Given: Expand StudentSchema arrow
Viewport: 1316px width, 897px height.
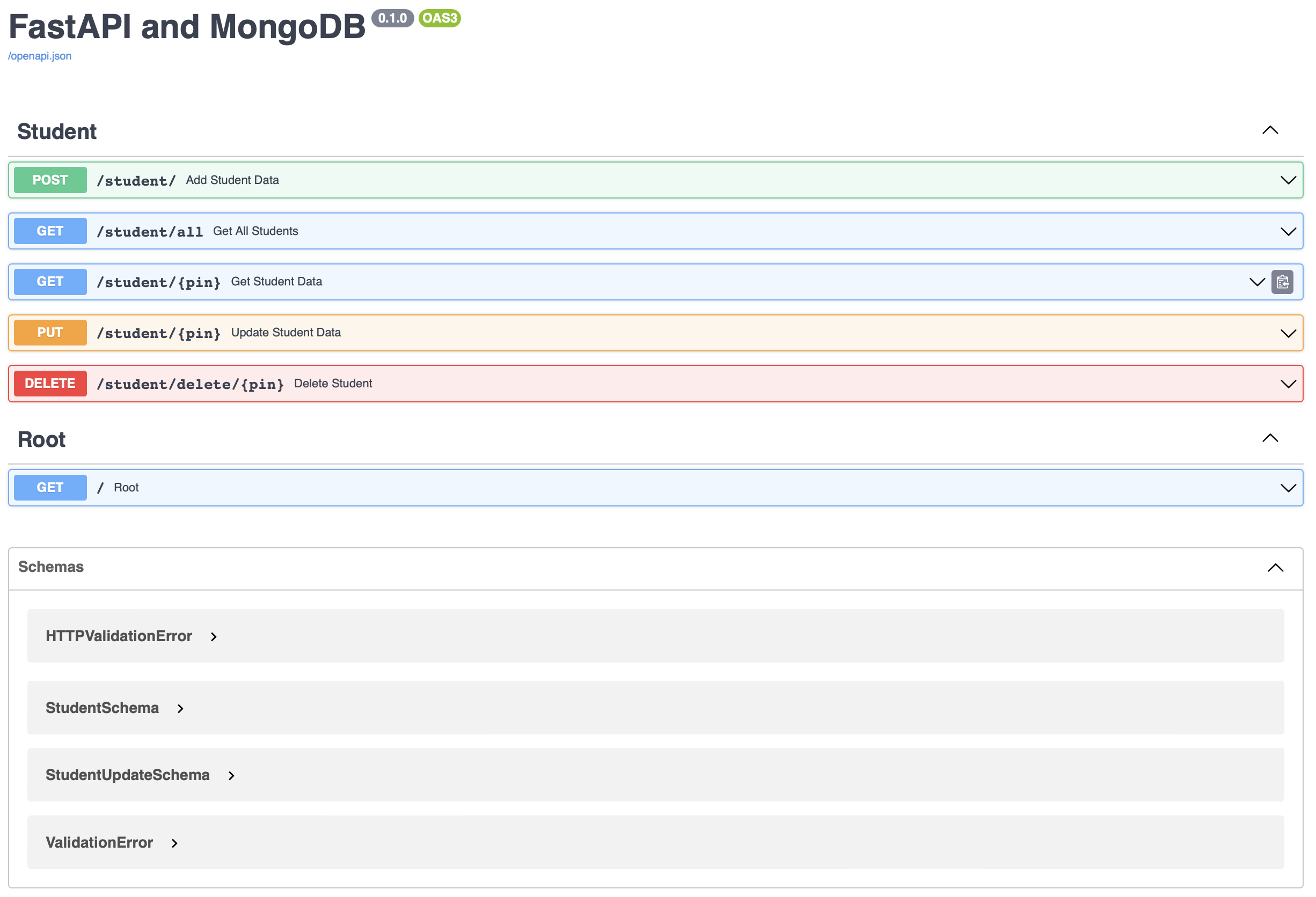Looking at the screenshot, I should pos(180,709).
